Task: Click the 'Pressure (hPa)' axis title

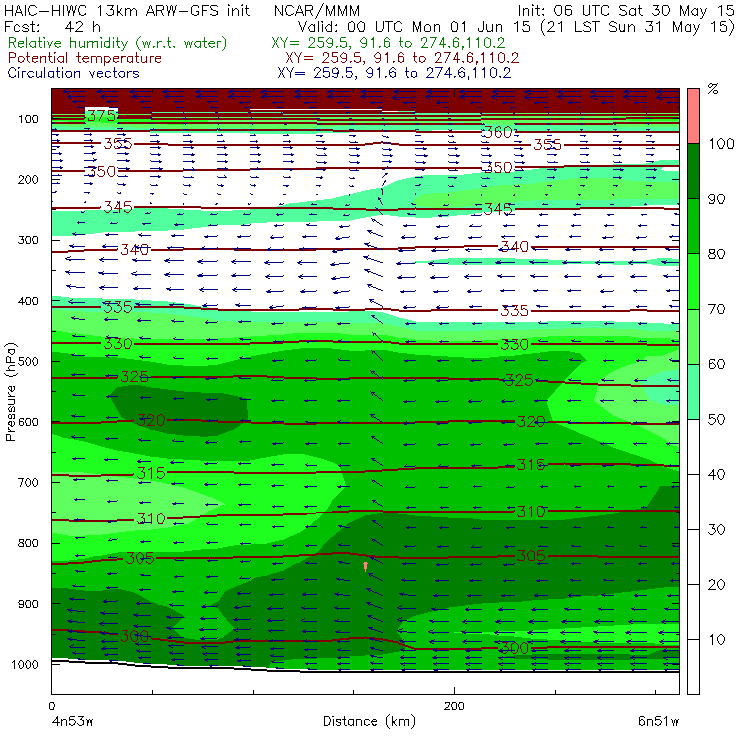Action: (10, 392)
